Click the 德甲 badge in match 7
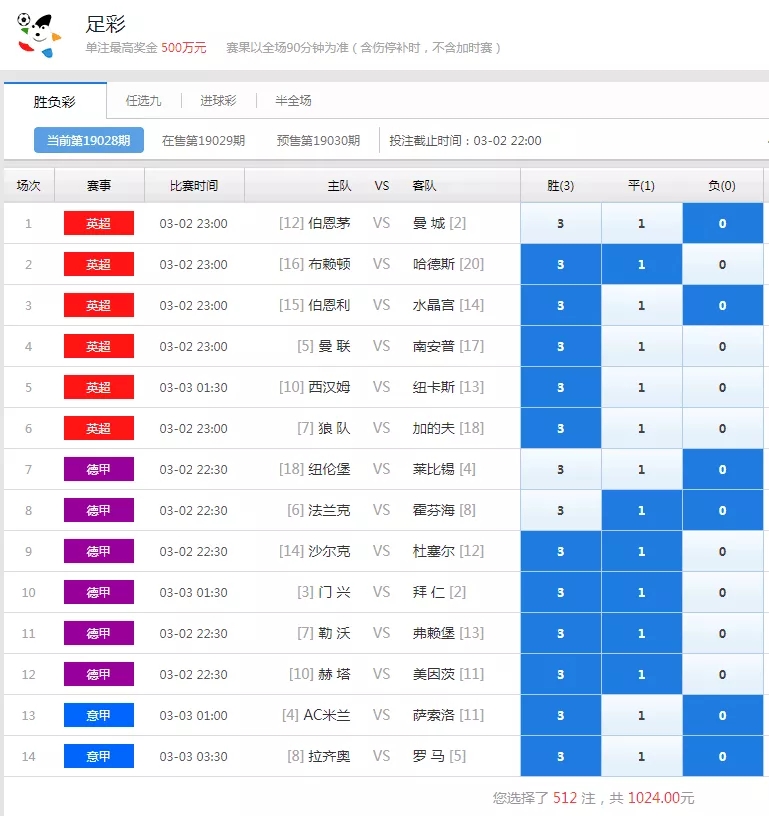Viewport: 769px width, 816px height. coord(99,469)
